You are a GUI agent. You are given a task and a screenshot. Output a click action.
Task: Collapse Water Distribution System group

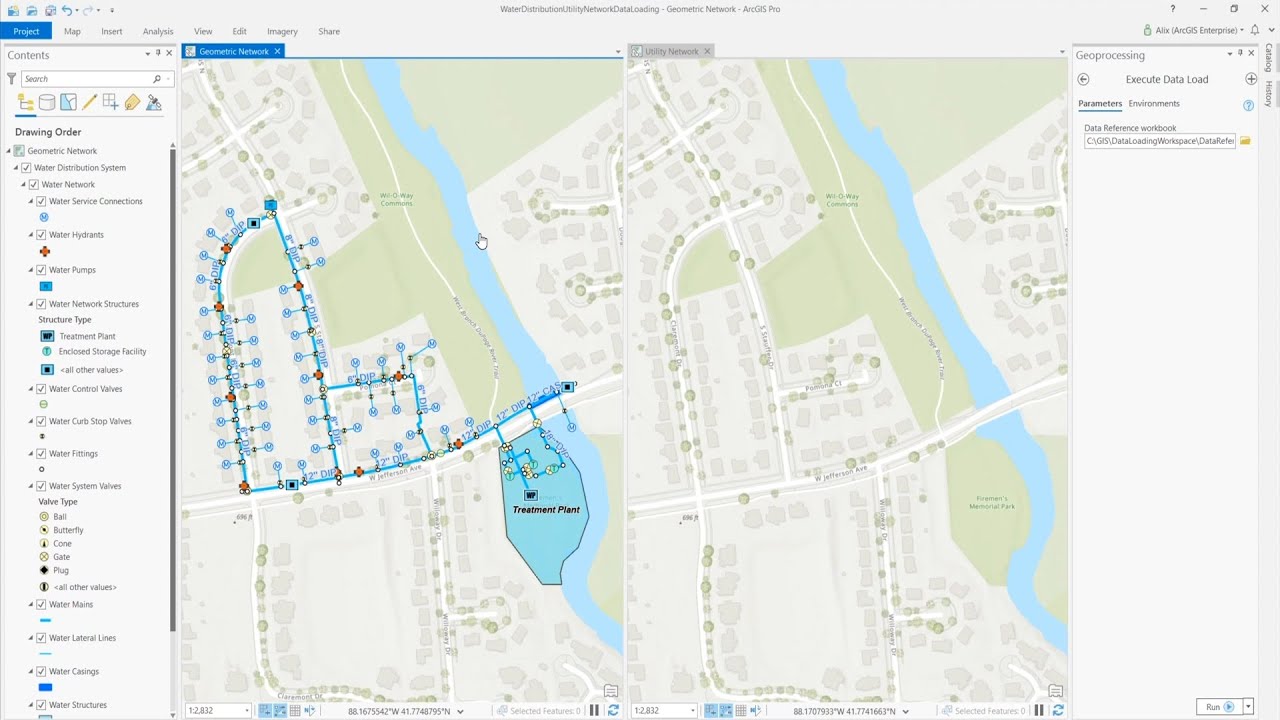point(16,168)
